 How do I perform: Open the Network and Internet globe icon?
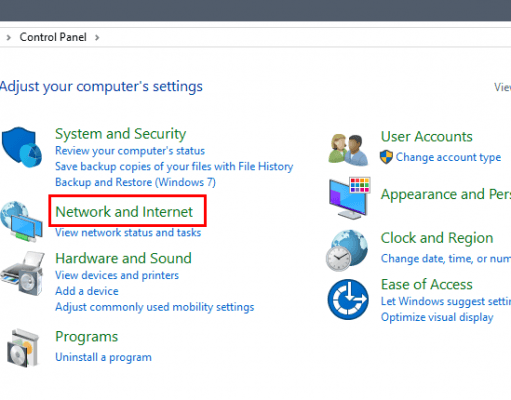22,222
